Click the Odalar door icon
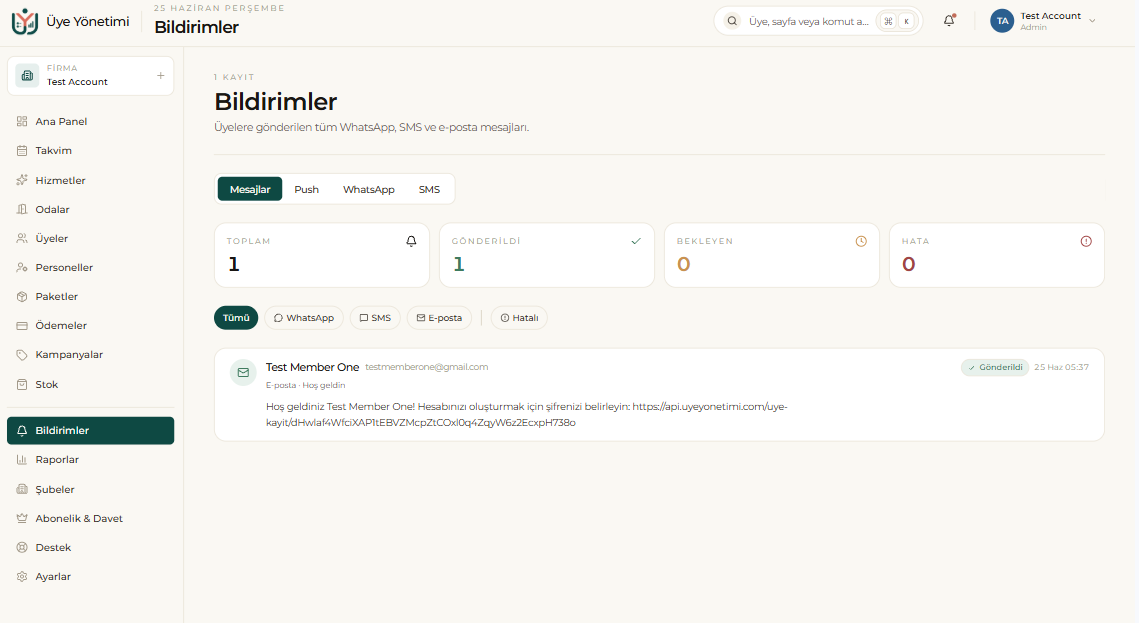 [x=22, y=209]
